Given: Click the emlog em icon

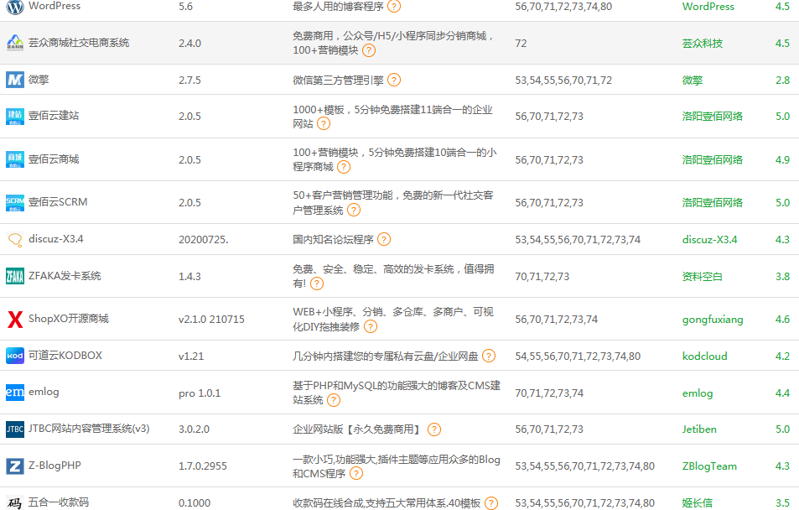Looking at the screenshot, I should tap(15, 392).
